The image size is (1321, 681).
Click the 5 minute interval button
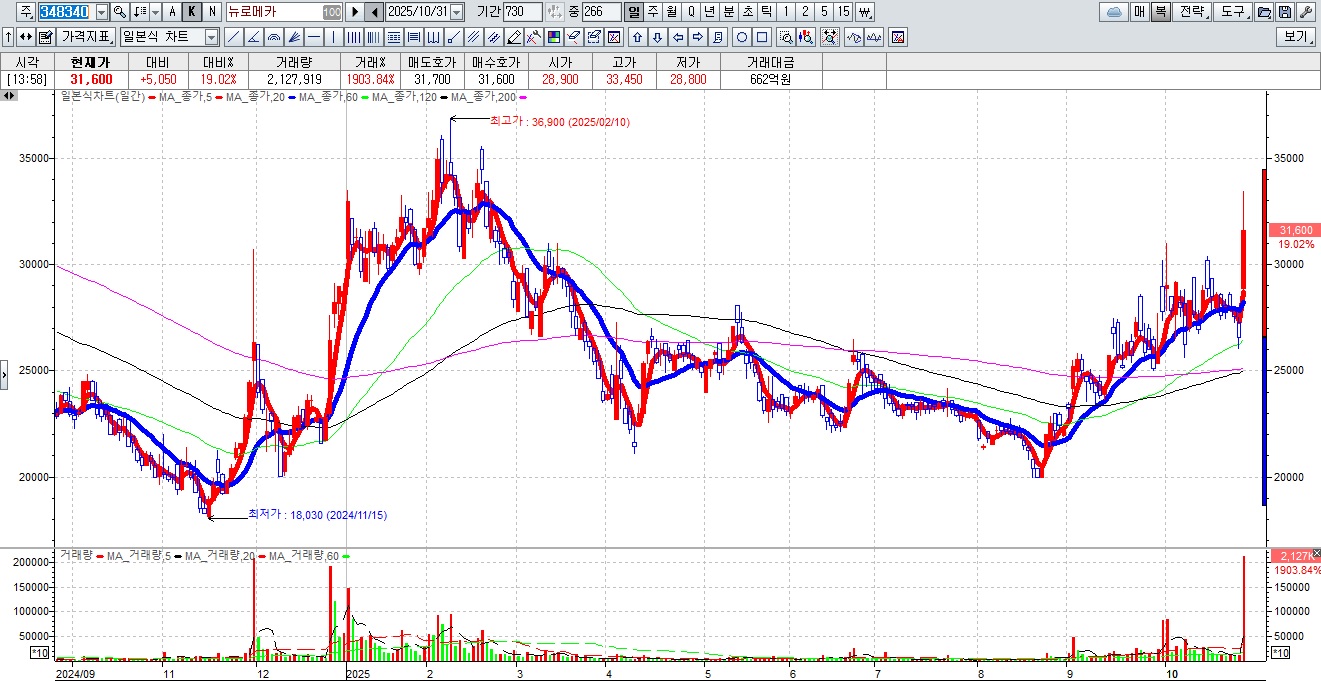pos(824,12)
